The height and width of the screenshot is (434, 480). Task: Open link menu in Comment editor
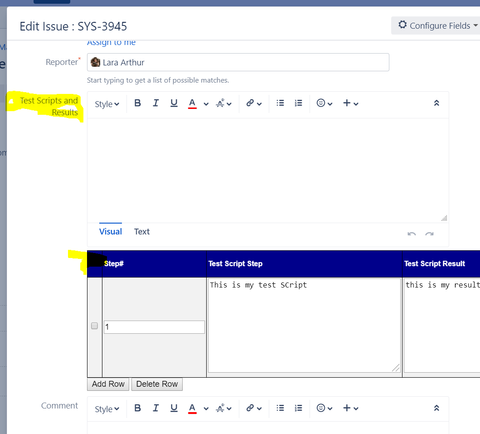coord(254,408)
